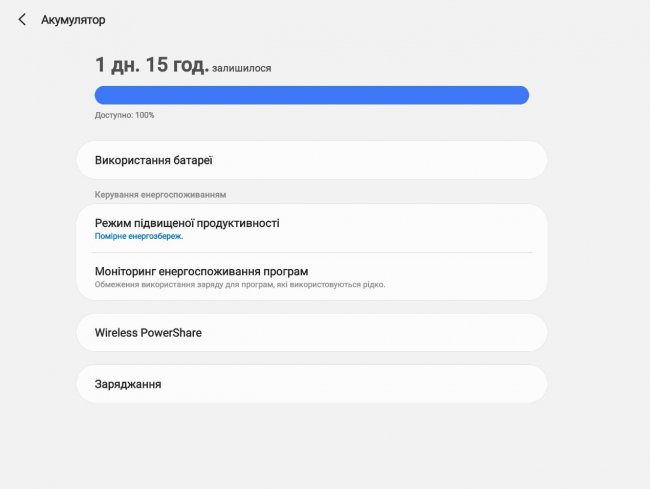Click the 100% value under battery bar
Image resolution: width=650 pixels, height=489 pixels.
[145, 115]
